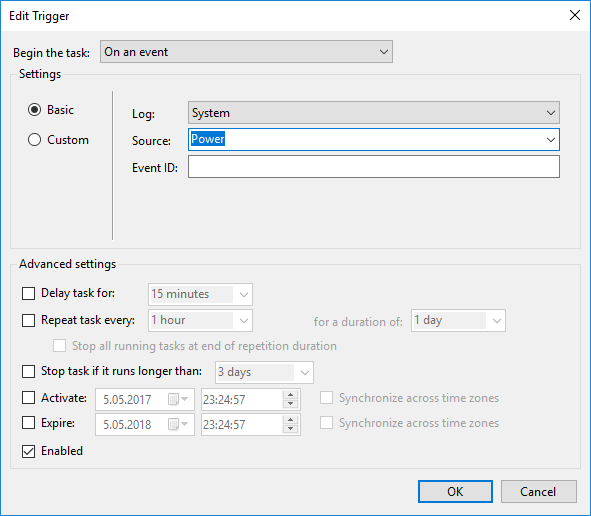Cancel the trigger edits
591x516 pixels.
click(x=539, y=492)
